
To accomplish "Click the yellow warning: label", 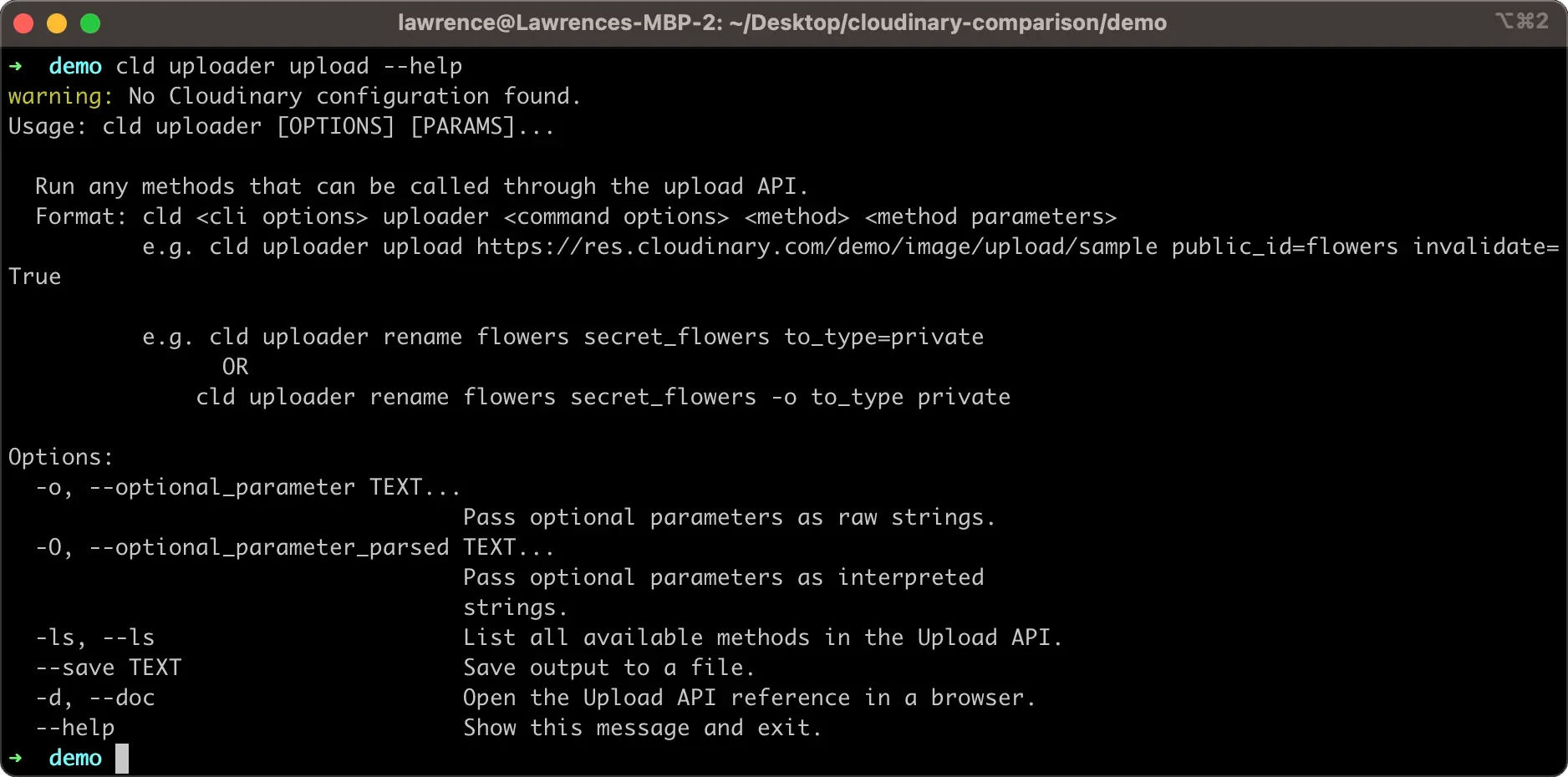I will tap(59, 96).
